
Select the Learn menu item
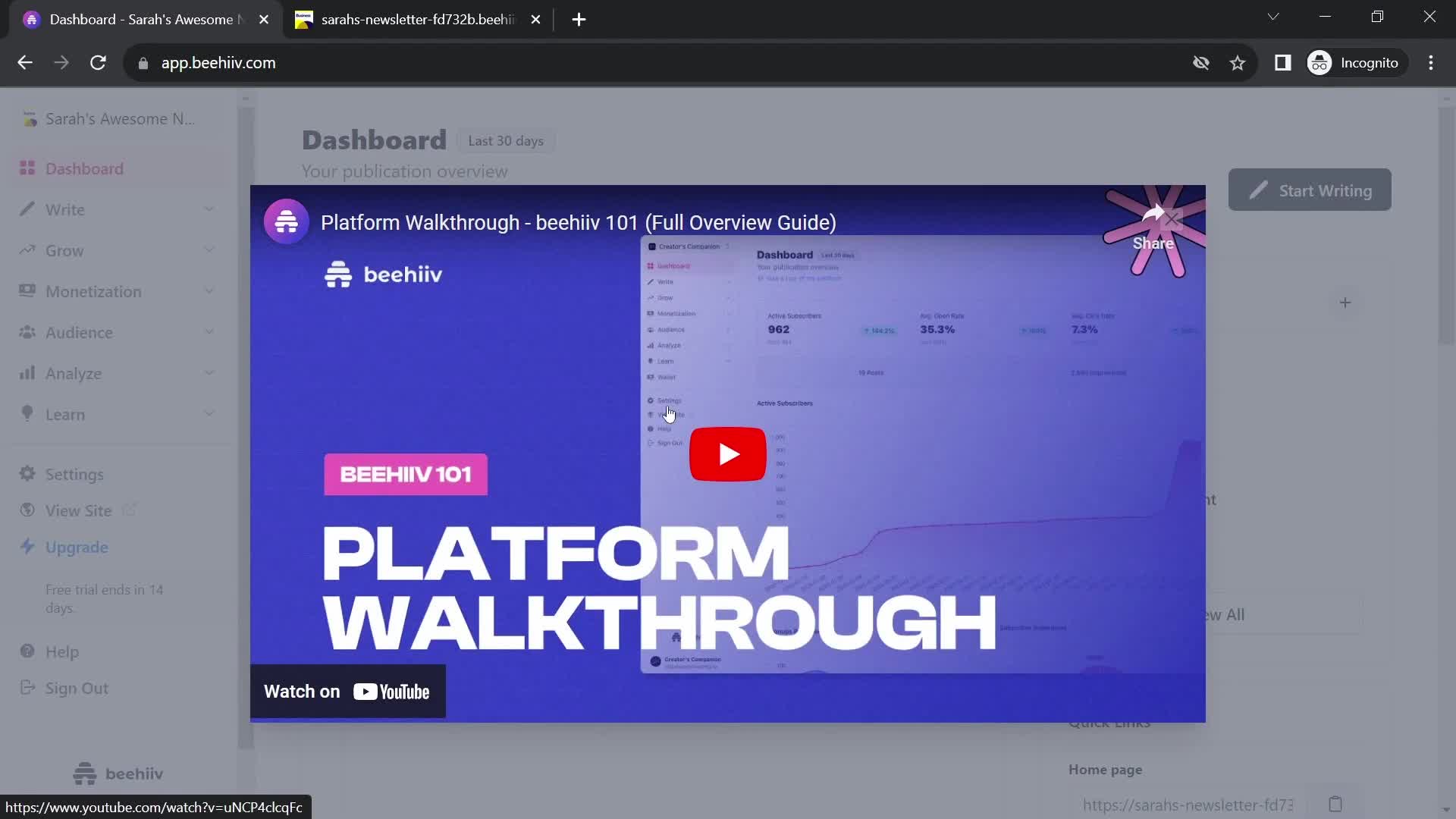(65, 413)
